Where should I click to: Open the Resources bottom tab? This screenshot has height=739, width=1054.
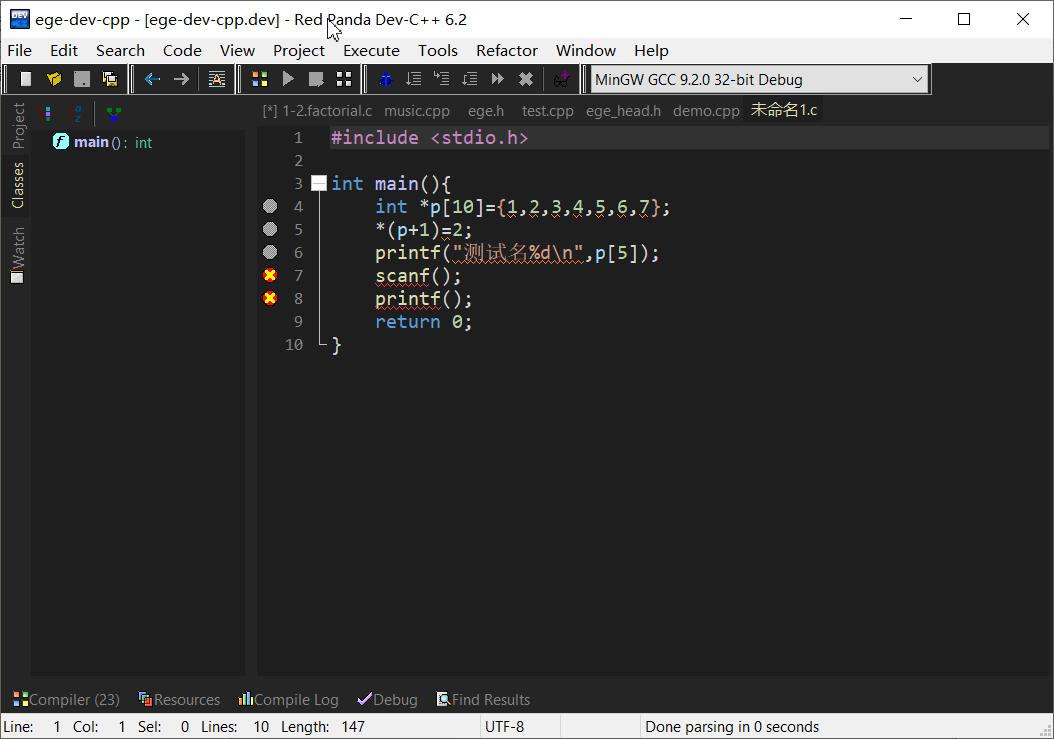tap(179, 699)
